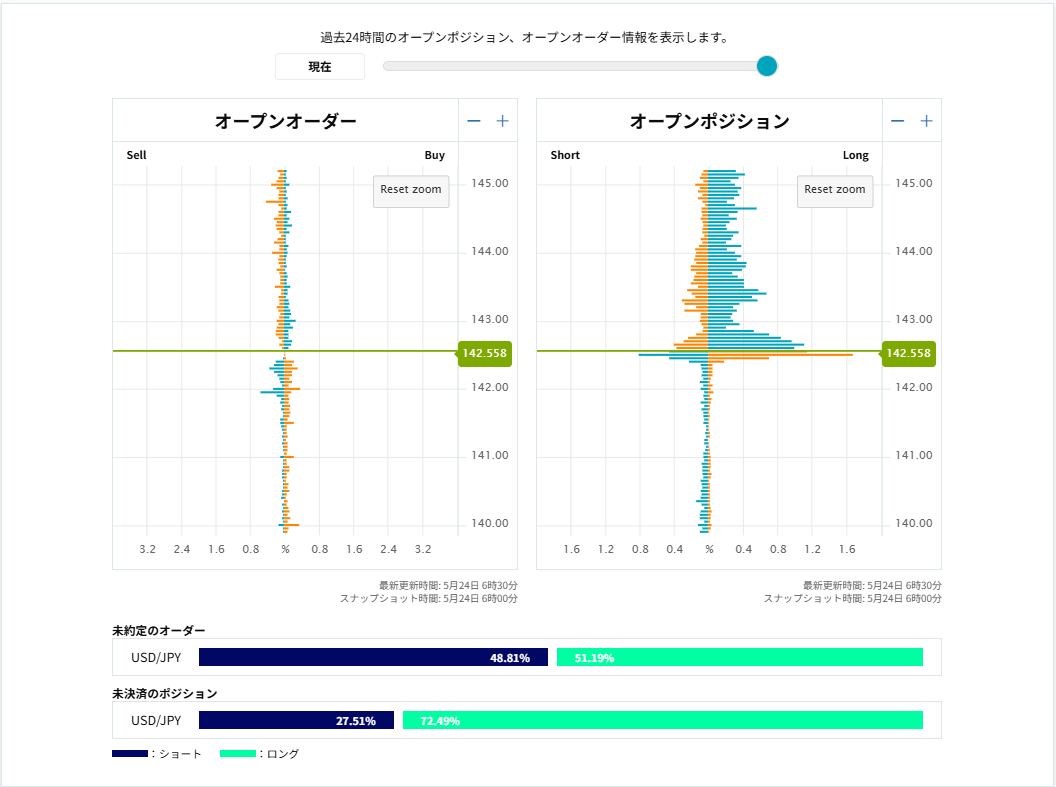The width and height of the screenshot is (1056, 787).
Task: Click the オープンポジション panel title
Action: [x=709, y=121]
